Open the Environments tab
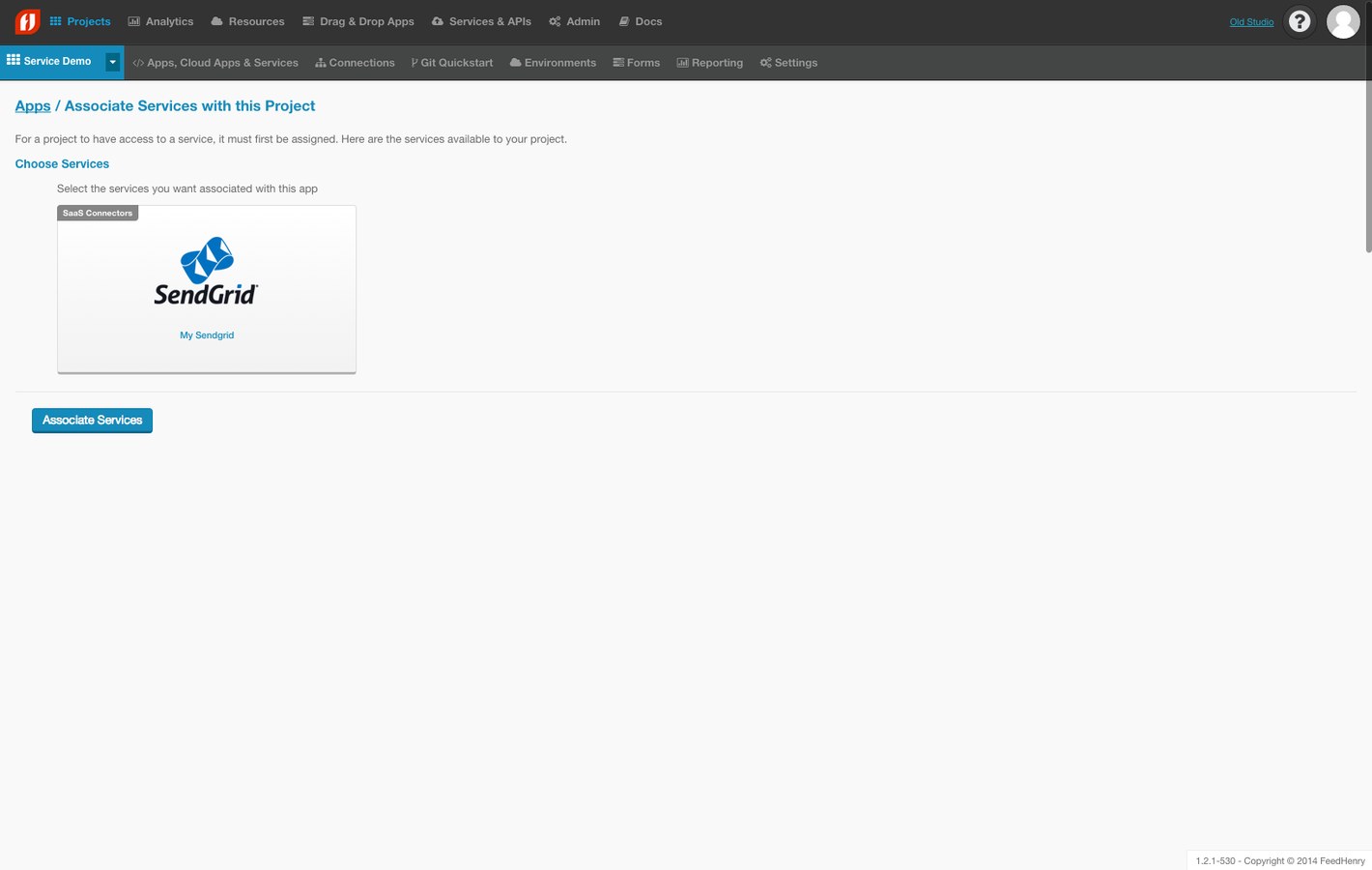 click(553, 63)
